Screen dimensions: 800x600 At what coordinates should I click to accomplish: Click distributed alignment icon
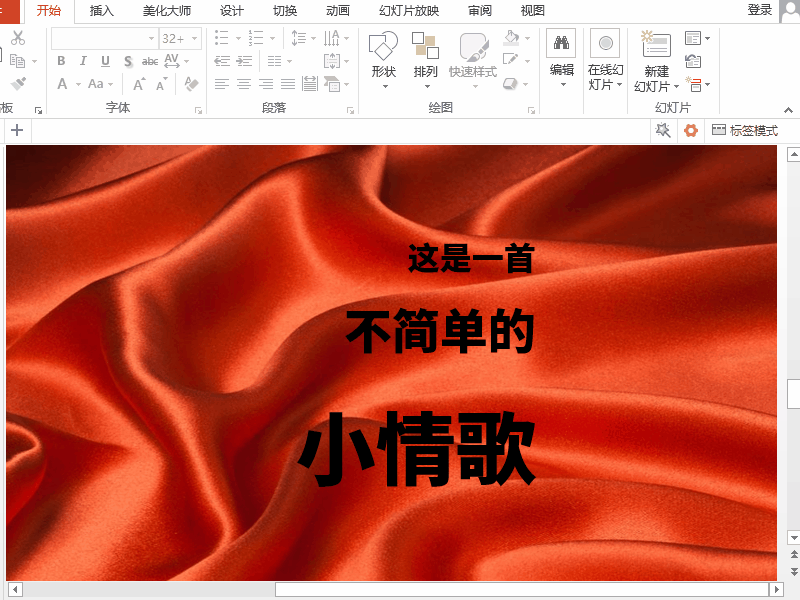pos(310,84)
